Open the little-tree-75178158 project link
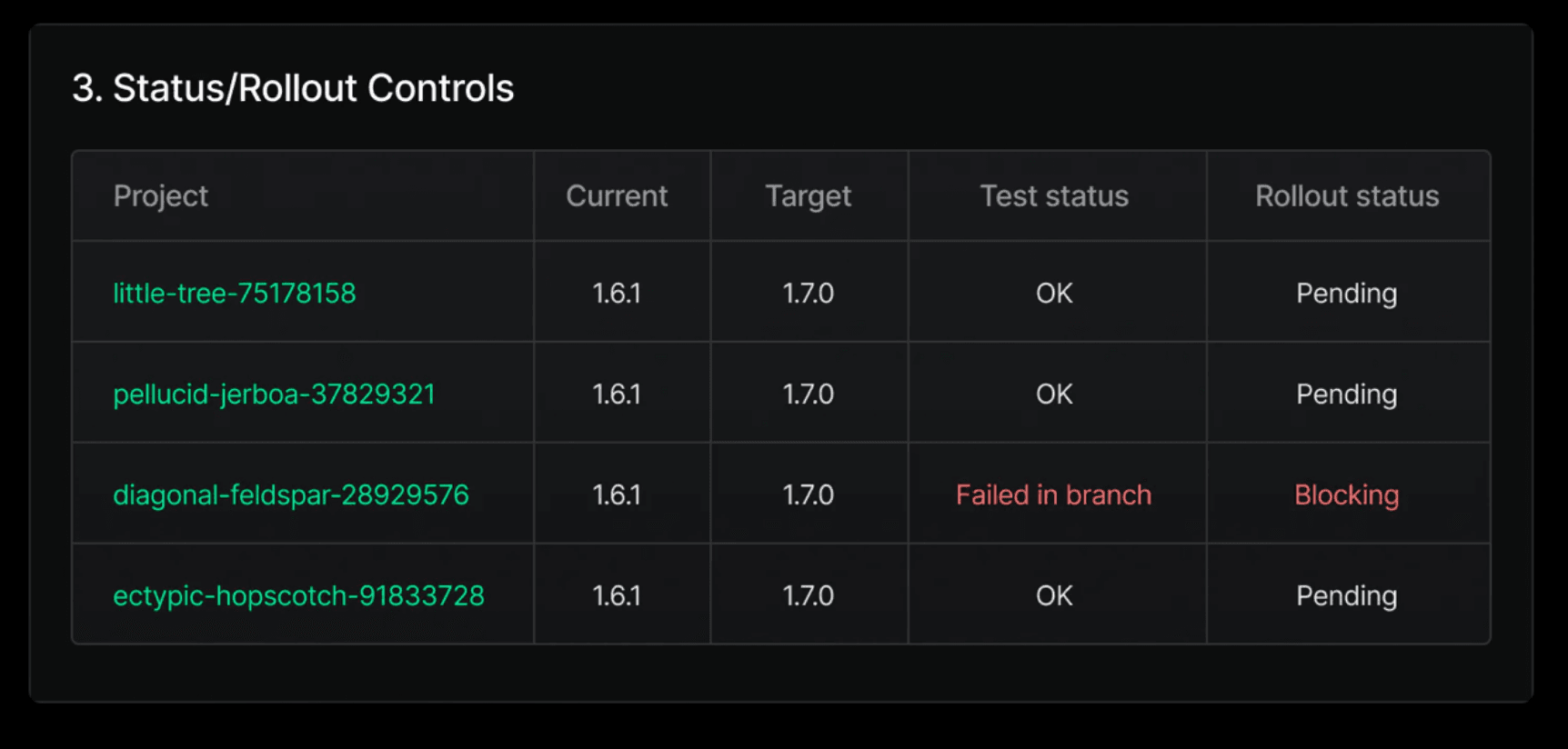The image size is (1568, 749). click(x=234, y=294)
